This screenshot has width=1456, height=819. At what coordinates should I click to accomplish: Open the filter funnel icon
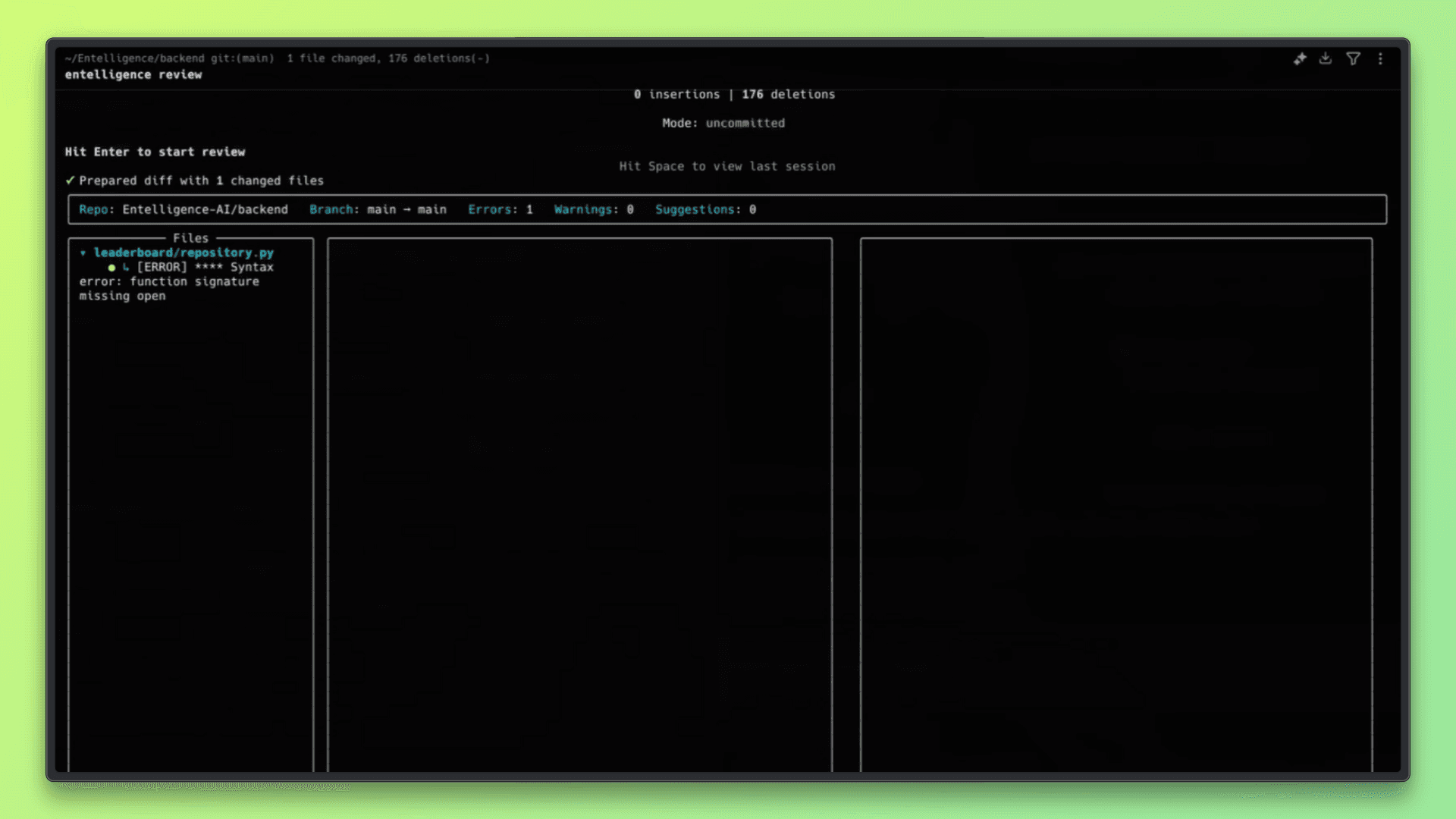click(1353, 58)
